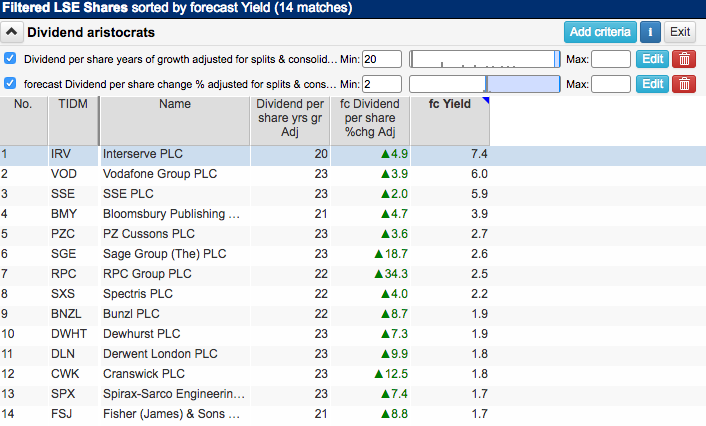Uncheck the forecast dividend change % criterion
The height and width of the screenshot is (426, 706).
10,83
